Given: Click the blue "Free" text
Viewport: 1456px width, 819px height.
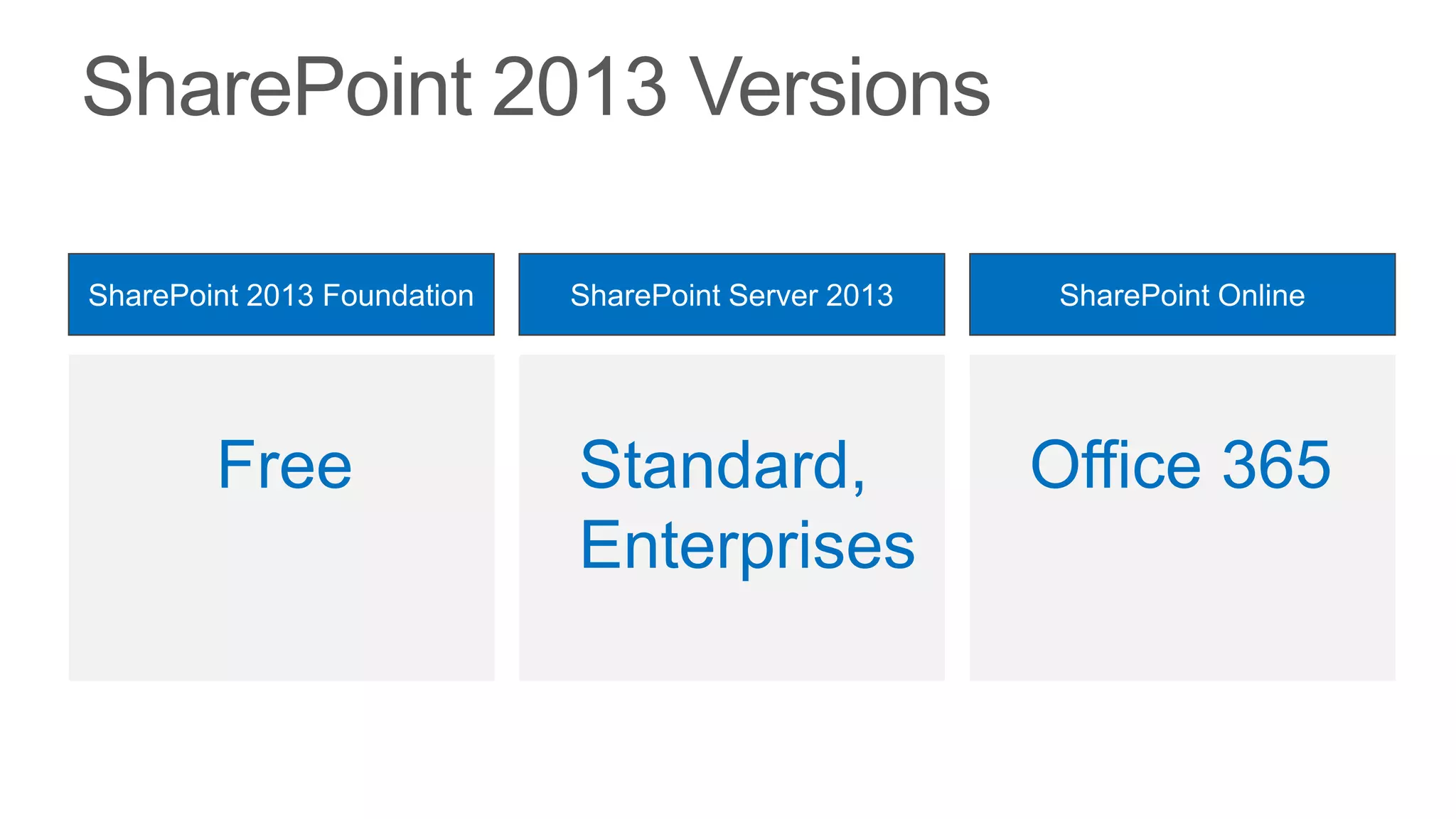Looking at the screenshot, I should (x=284, y=466).
